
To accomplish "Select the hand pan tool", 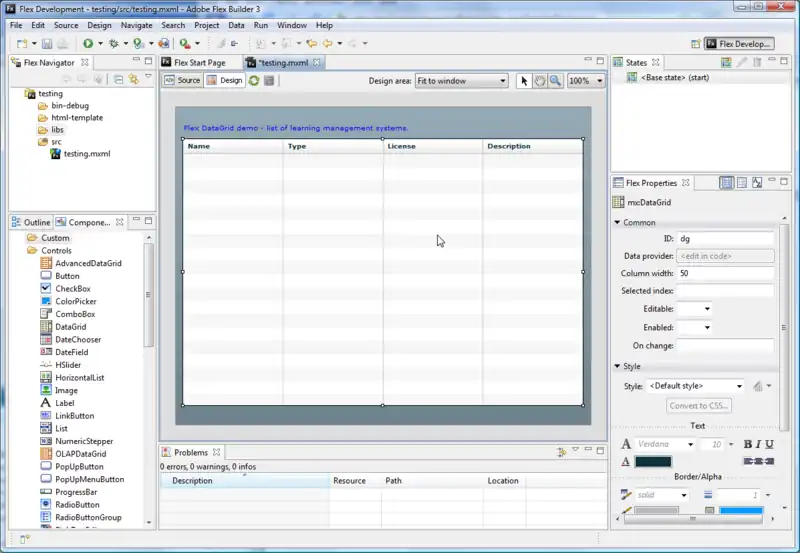I will point(540,81).
